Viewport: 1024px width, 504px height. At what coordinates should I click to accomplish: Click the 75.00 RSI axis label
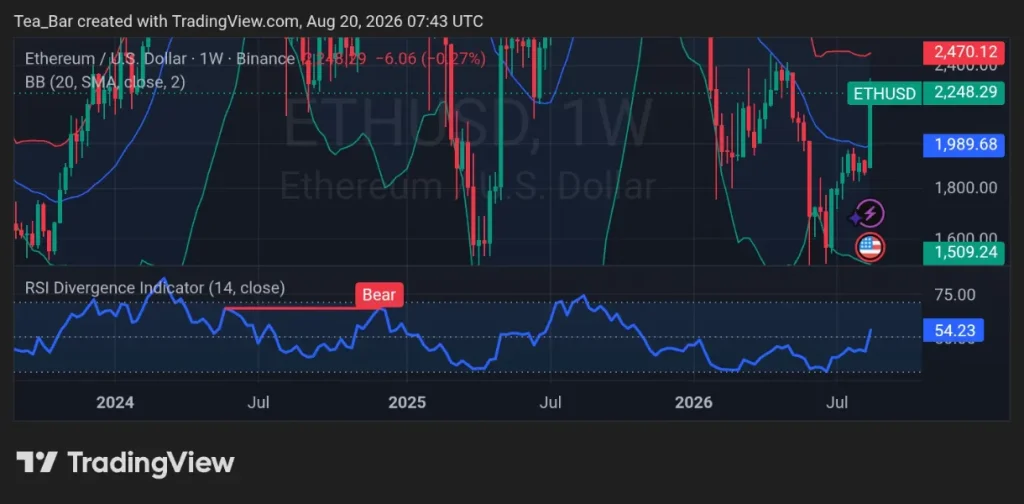pyautogui.click(x=955, y=294)
